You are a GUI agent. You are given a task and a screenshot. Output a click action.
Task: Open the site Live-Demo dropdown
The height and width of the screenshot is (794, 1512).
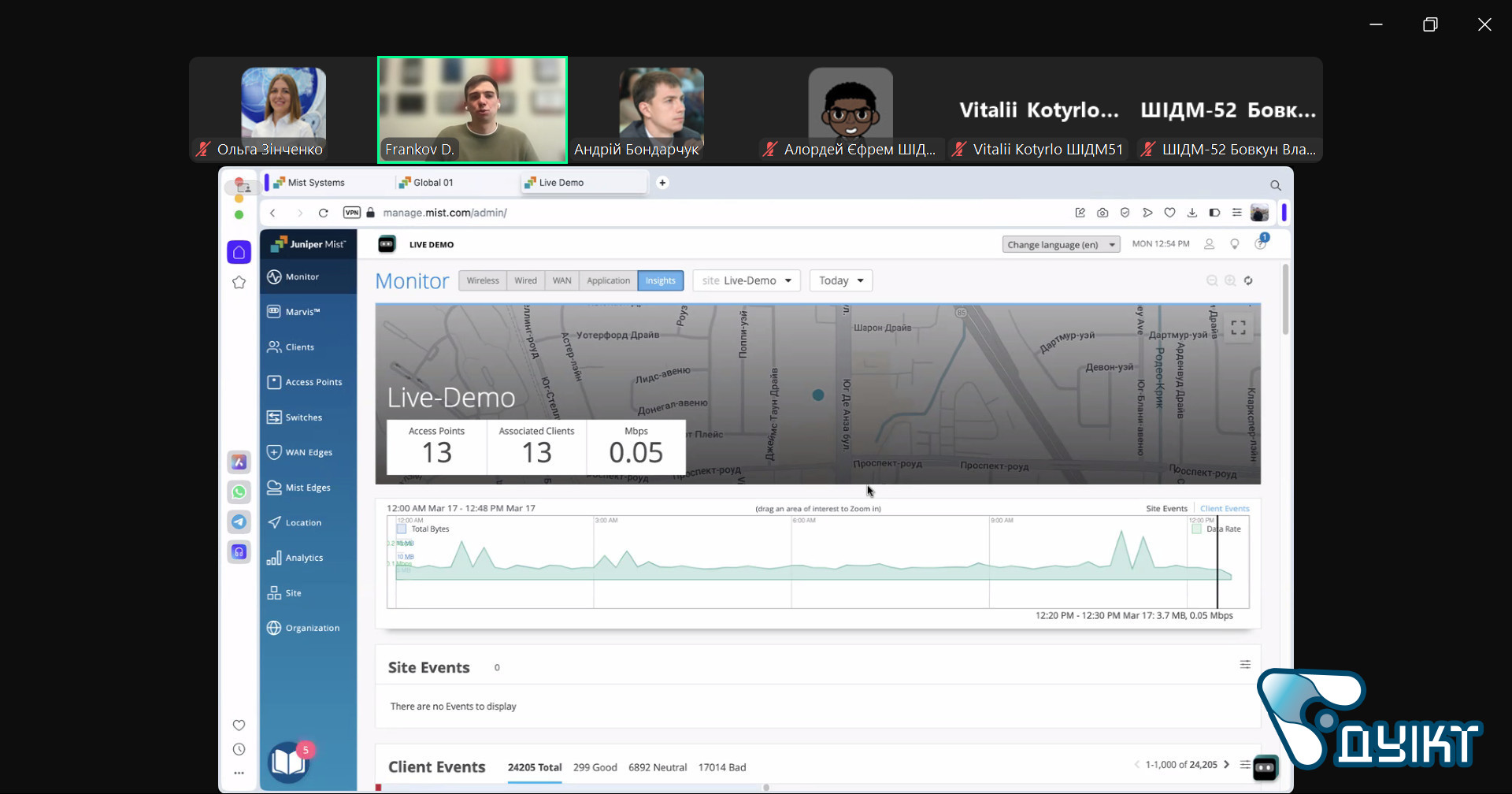tap(747, 280)
